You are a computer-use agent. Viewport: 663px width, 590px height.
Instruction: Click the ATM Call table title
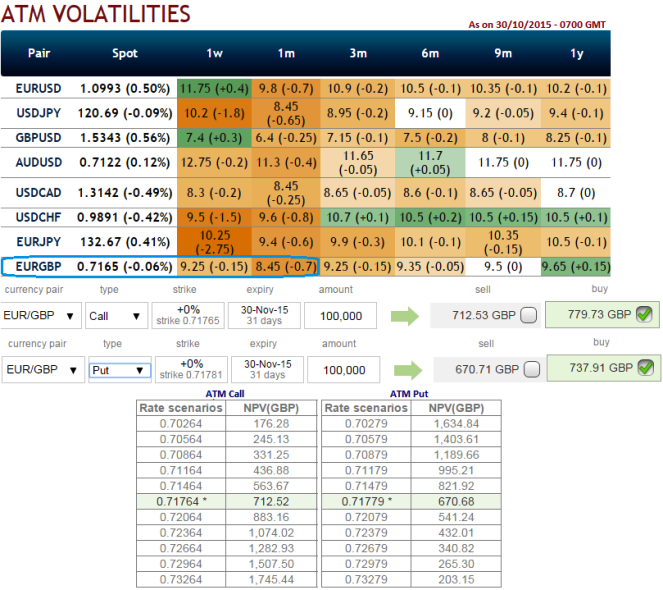(225, 394)
